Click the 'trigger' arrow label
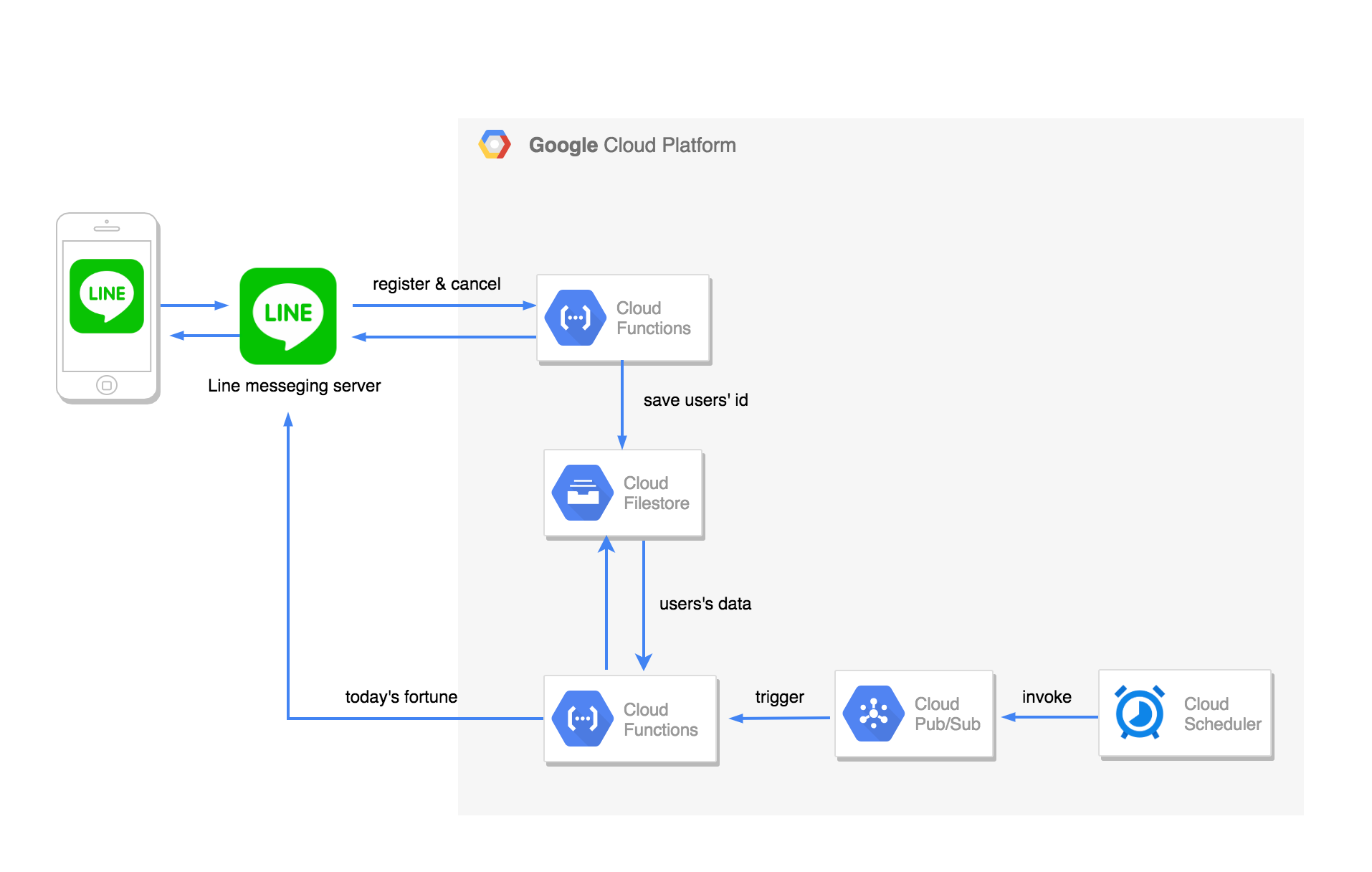Viewport: 1372px width, 872px height. 779,697
